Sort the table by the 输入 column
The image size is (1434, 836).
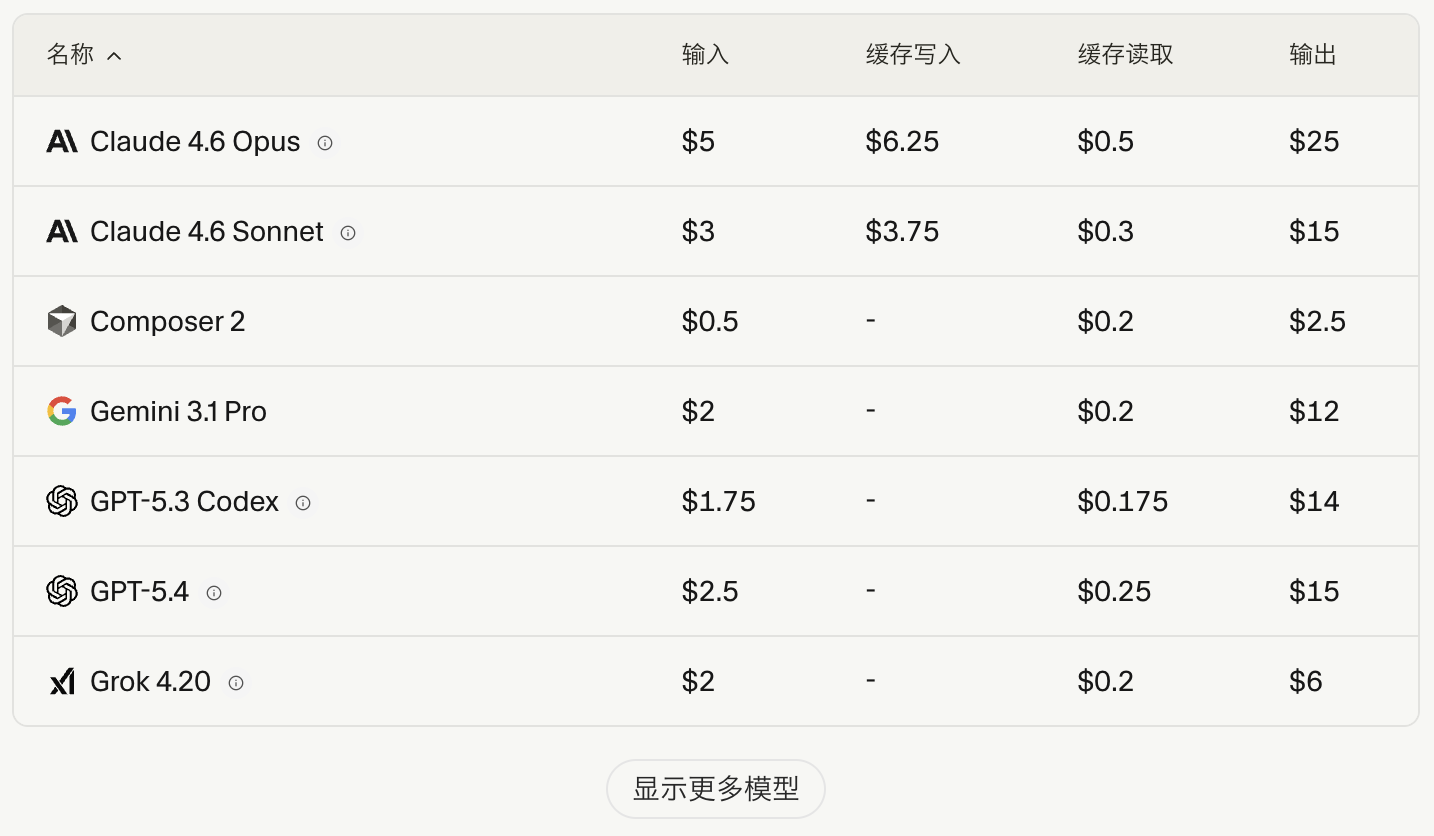pos(704,55)
